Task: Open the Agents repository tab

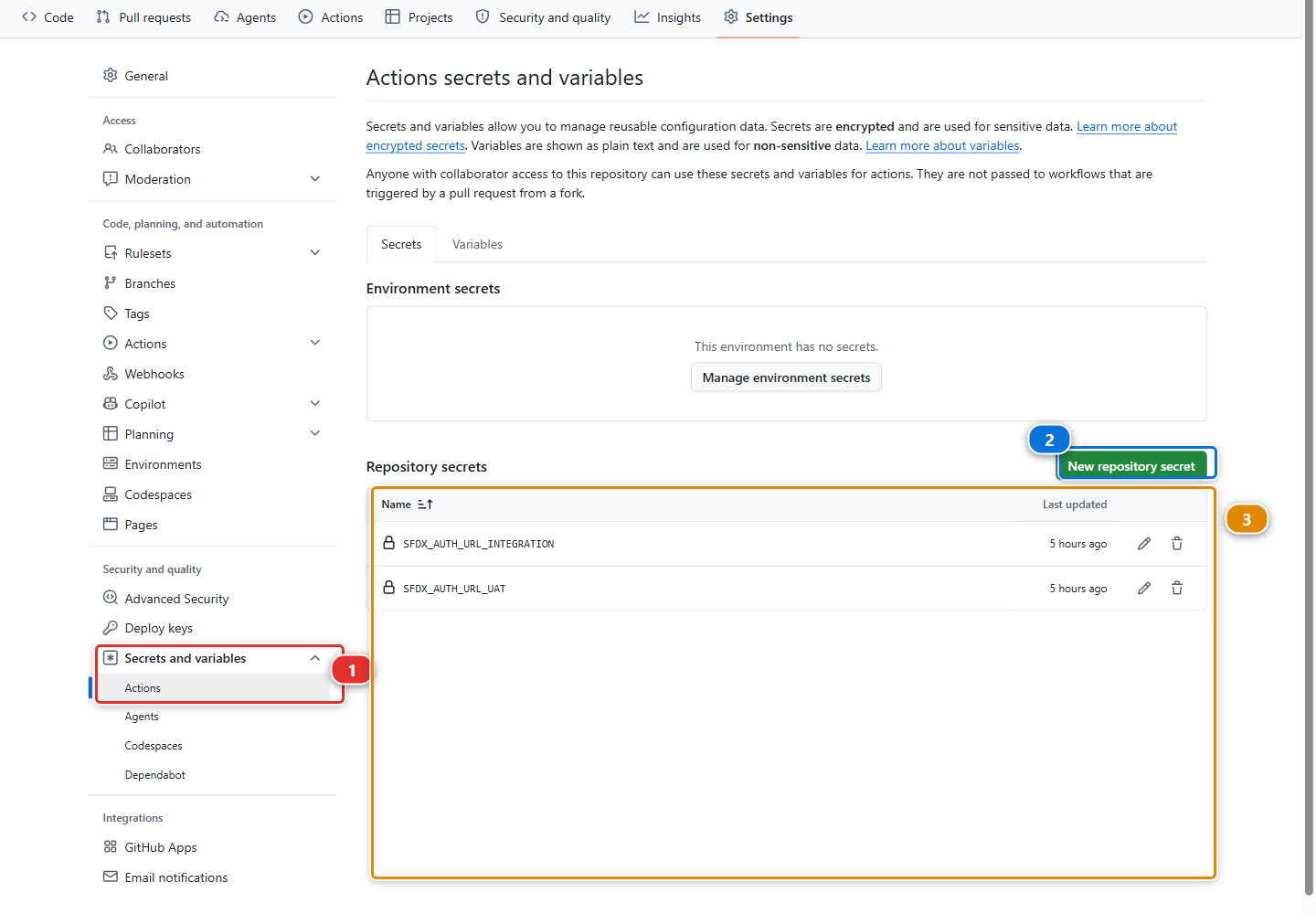Action: [245, 17]
